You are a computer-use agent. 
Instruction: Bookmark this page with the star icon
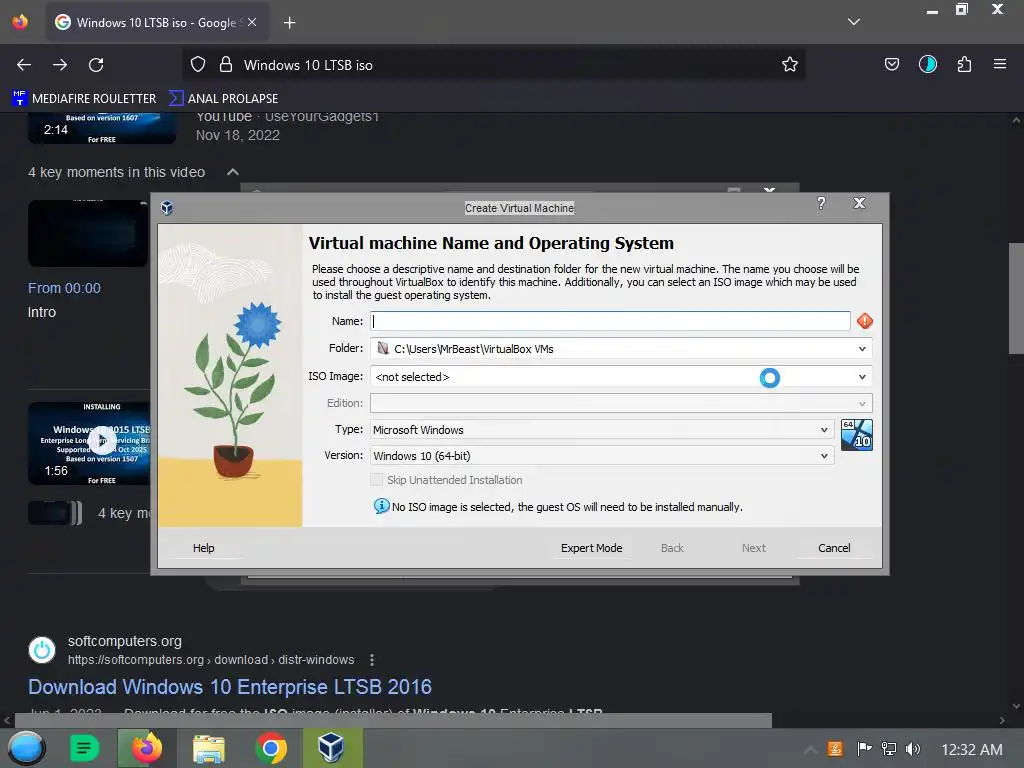pos(790,64)
